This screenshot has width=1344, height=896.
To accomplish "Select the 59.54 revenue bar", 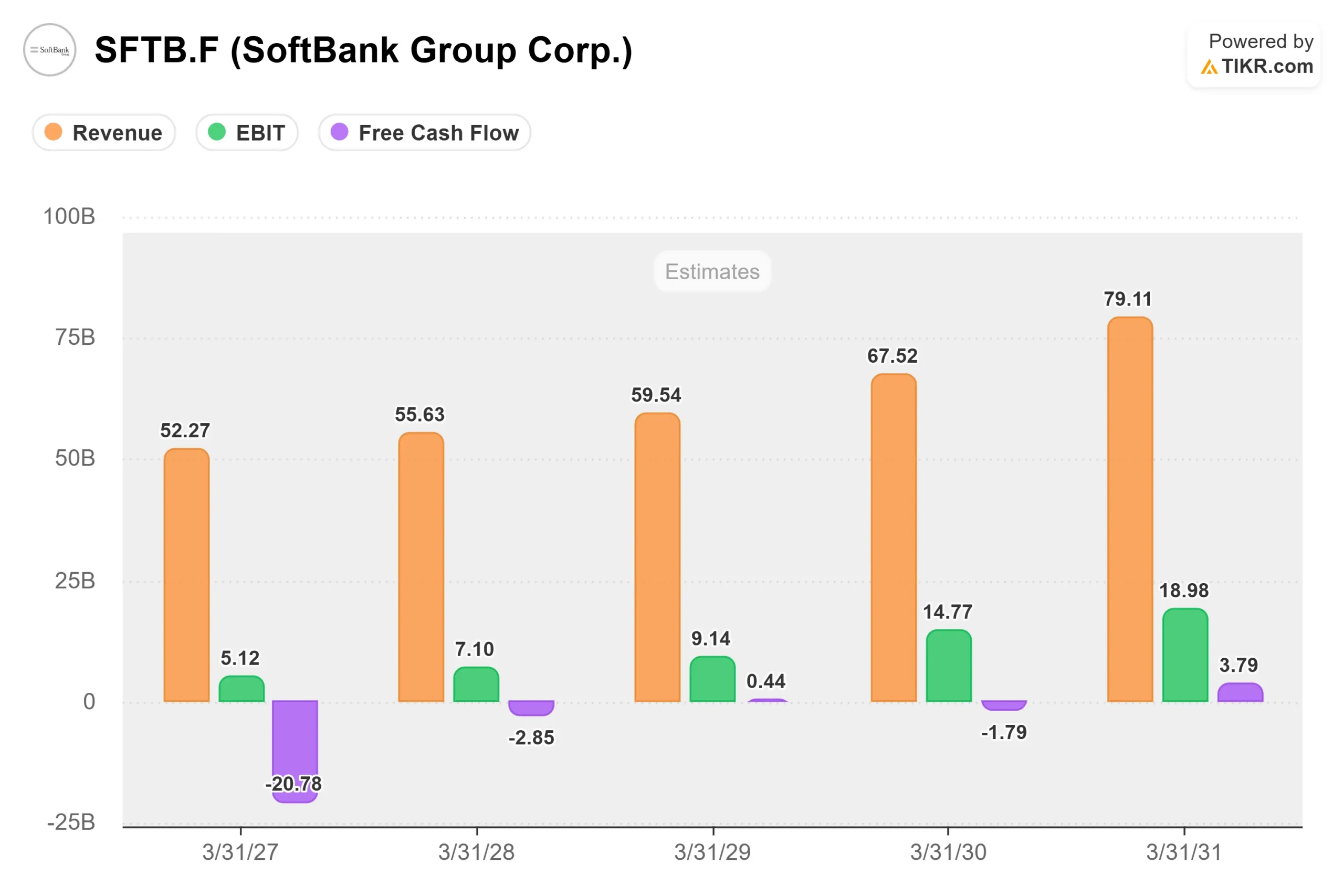I will (658, 557).
